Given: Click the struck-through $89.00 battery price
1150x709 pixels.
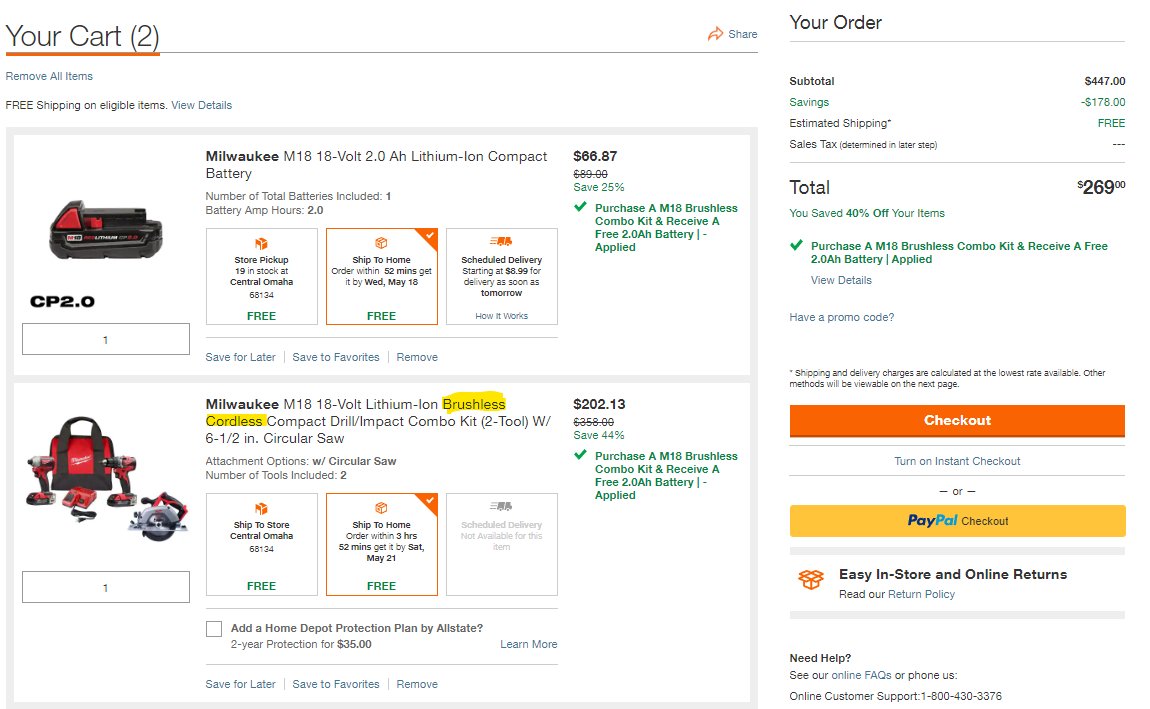Looking at the screenshot, I should pos(590,174).
